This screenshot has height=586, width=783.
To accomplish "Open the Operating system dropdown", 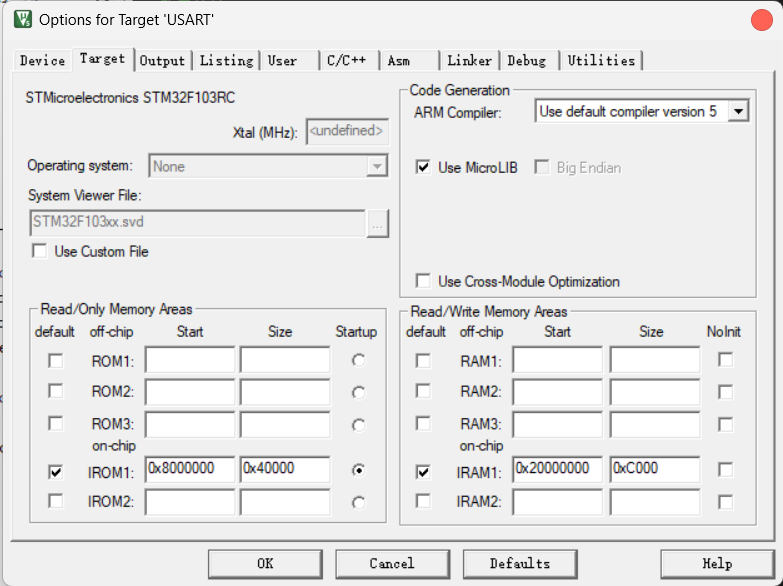I will click(x=268, y=166).
